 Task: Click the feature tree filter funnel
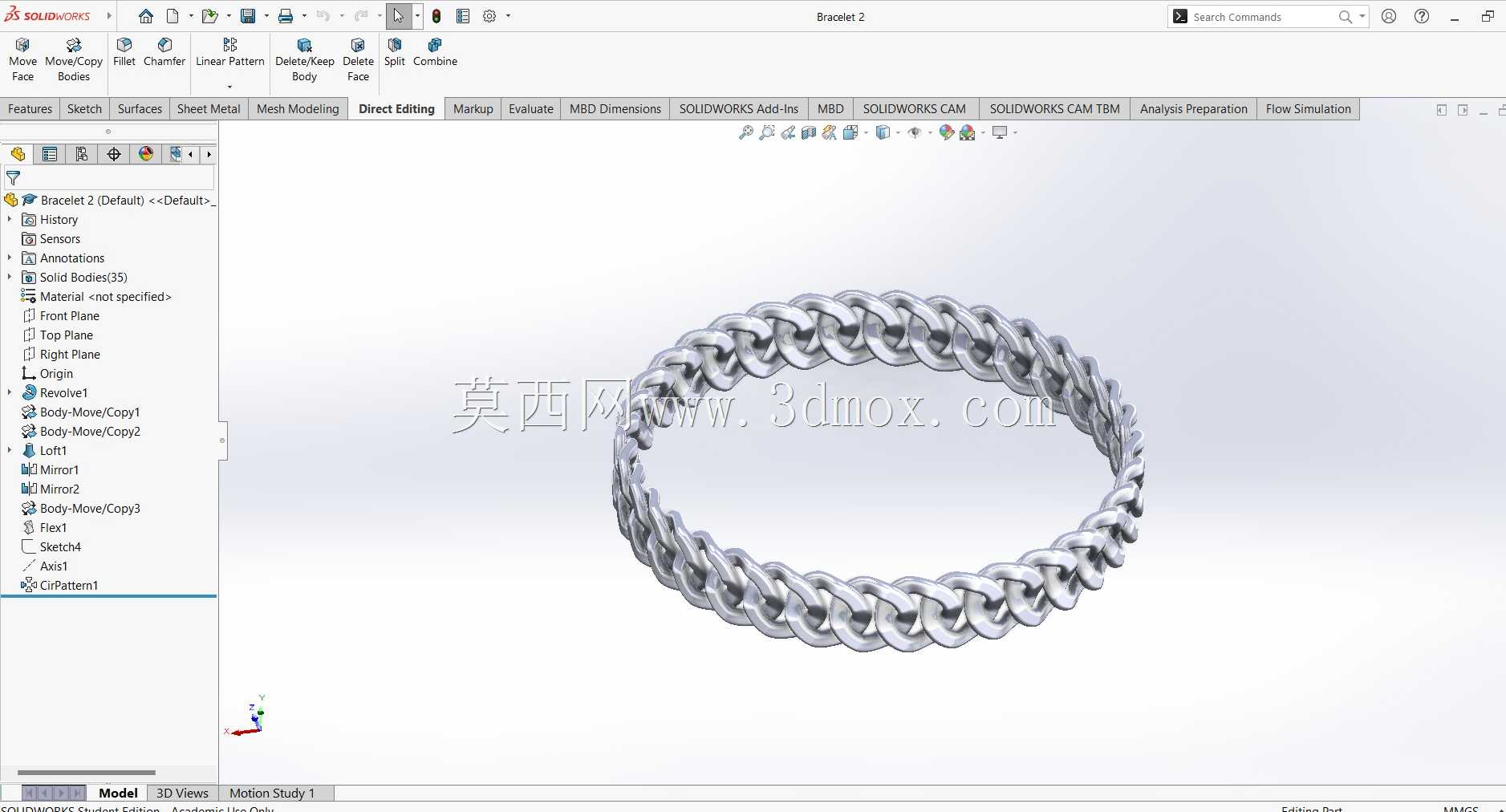pos(13,178)
